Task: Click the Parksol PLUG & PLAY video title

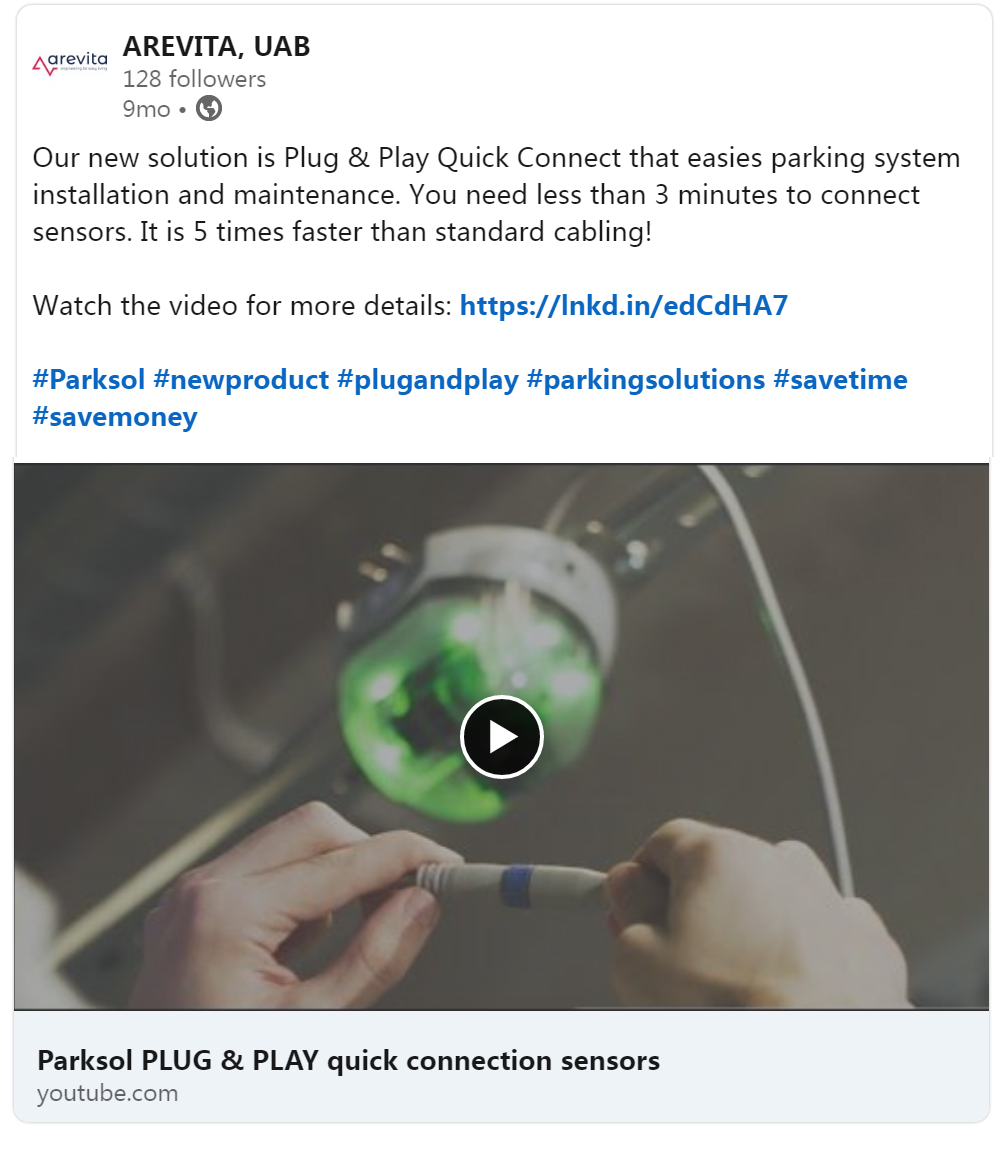Action: tap(348, 1060)
